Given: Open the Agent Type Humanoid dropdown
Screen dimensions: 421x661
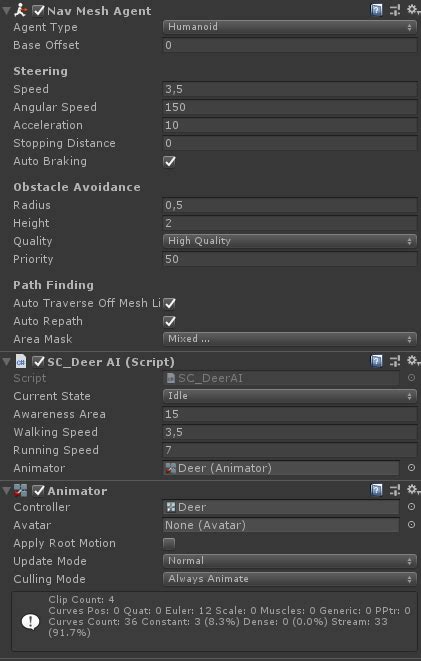Looking at the screenshot, I should (x=290, y=27).
